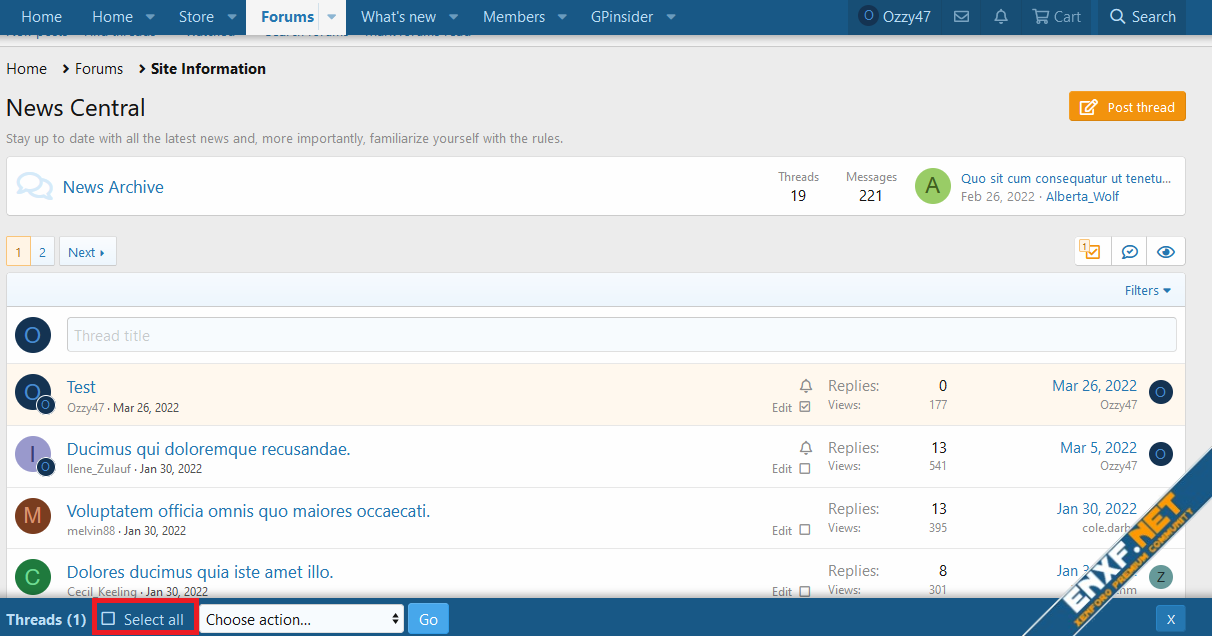This screenshot has width=1212, height=636.
Task: Open the shopping Cart
Action: [1056, 17]
